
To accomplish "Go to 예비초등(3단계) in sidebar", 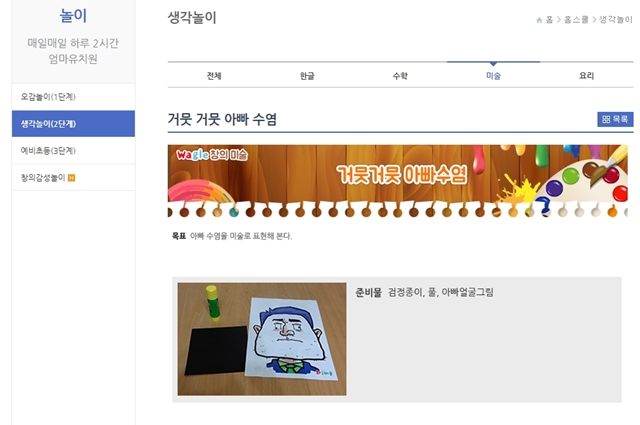I will click(73, 151).
